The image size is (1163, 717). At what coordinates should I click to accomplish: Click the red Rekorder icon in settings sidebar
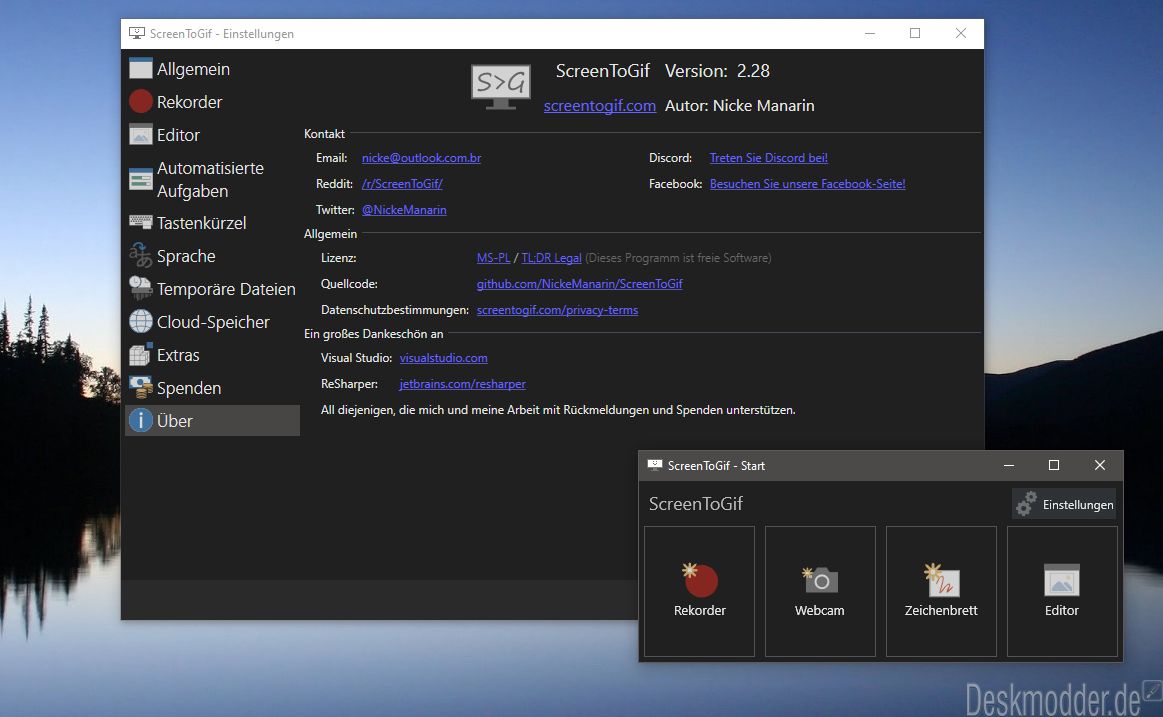140,102
